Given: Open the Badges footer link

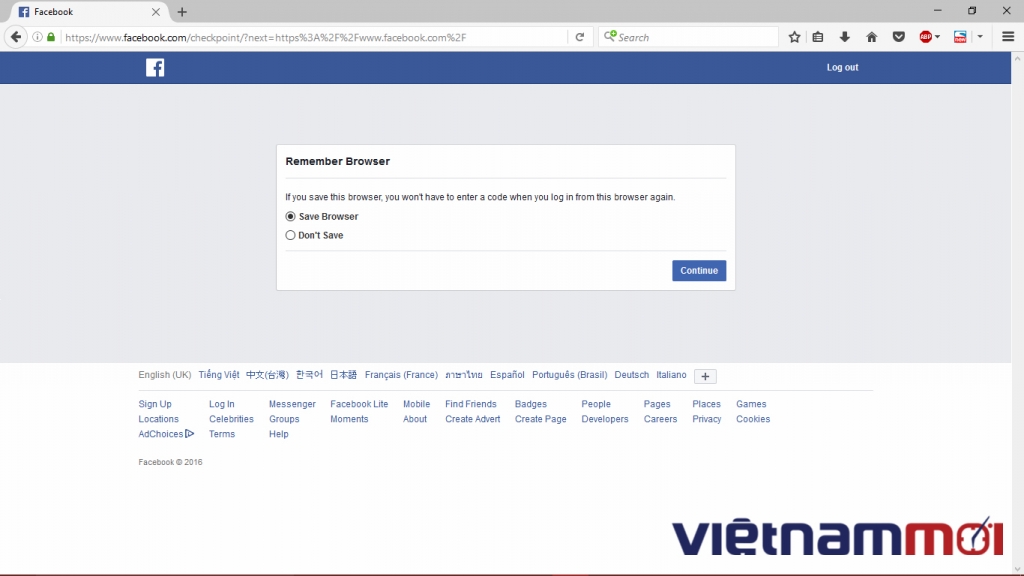Looking at the screenshot, I should [530, 404].
